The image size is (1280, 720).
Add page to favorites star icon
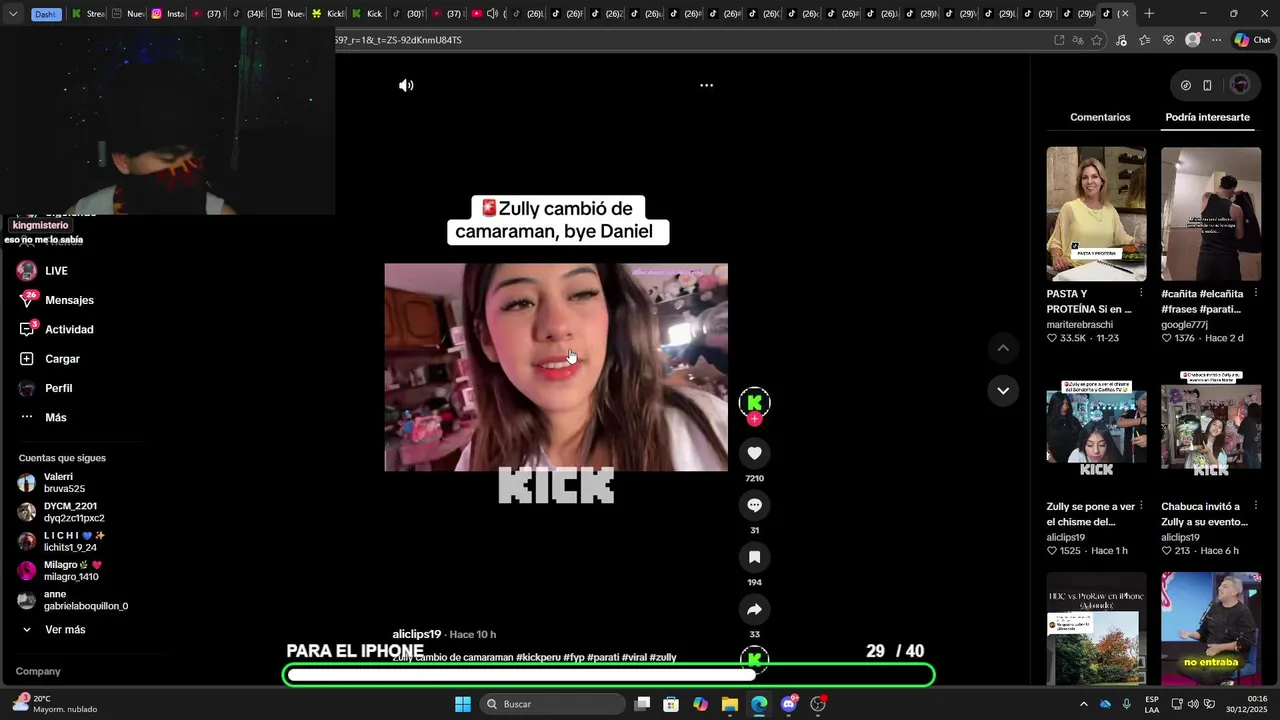[x=1097, y=40]
